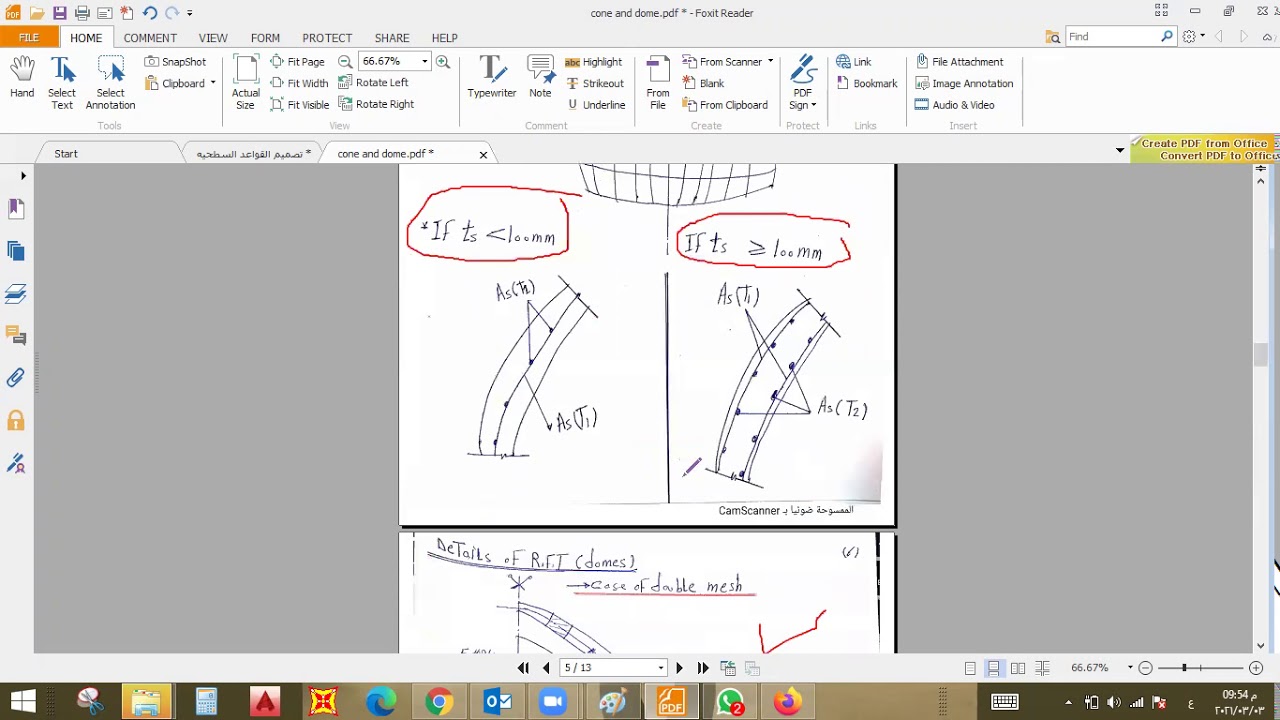Go to the previous page
Screen dimensions: 1280x720
point(546,668)
